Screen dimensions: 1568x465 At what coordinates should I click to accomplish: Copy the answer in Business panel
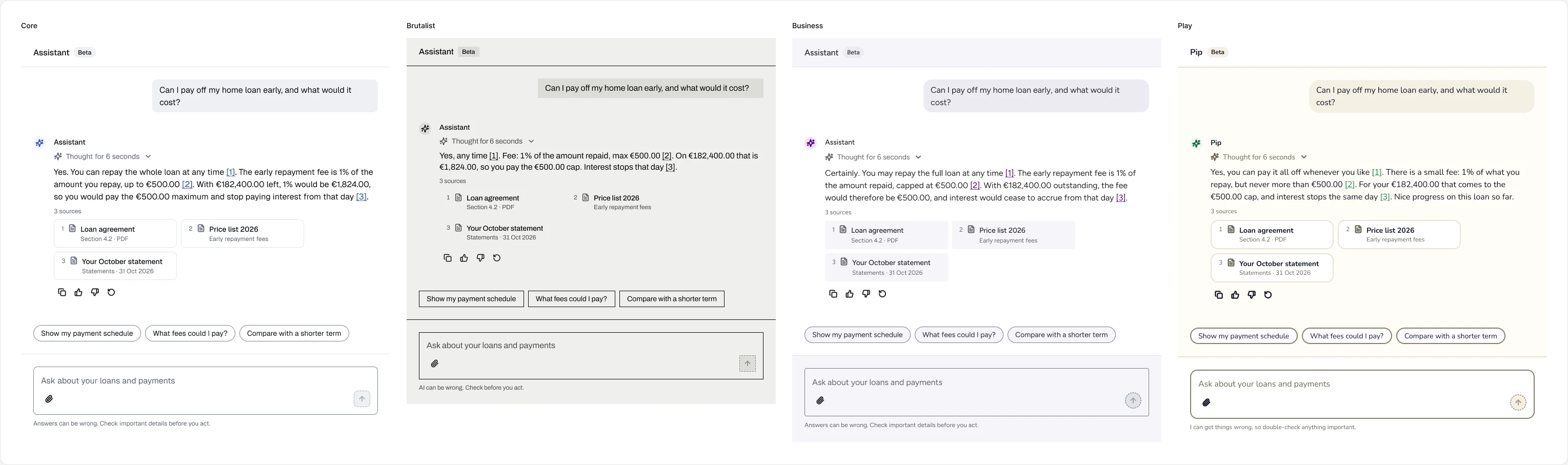click(x=833, y=294)
